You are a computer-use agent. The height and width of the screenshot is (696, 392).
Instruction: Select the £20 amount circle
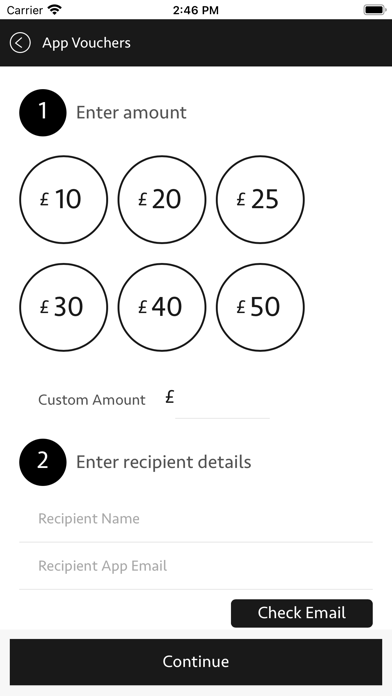[162, 199]
